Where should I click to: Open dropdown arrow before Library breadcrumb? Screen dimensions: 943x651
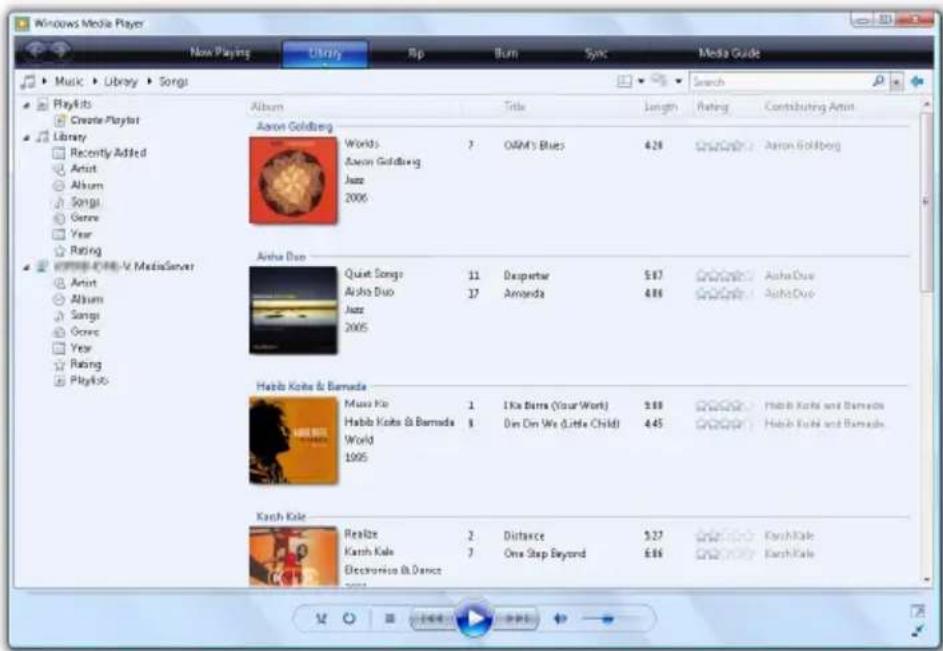[95, 81]
